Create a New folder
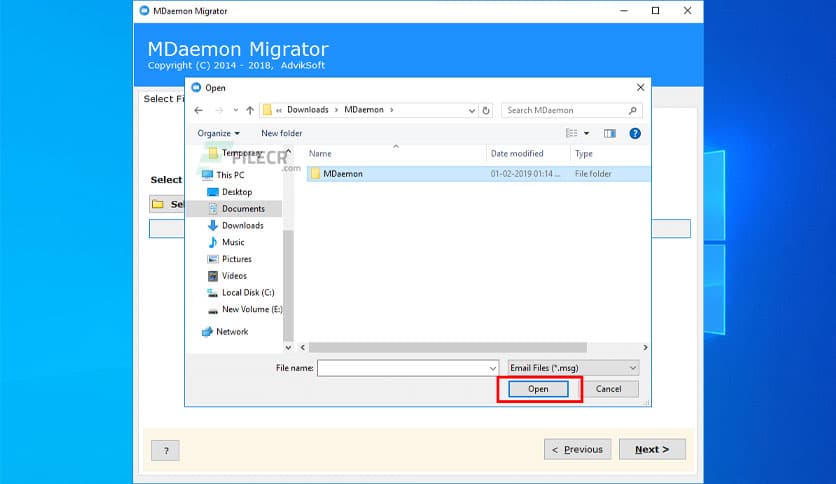The width and height of the screenshot is (836, 484). (282, 133)
